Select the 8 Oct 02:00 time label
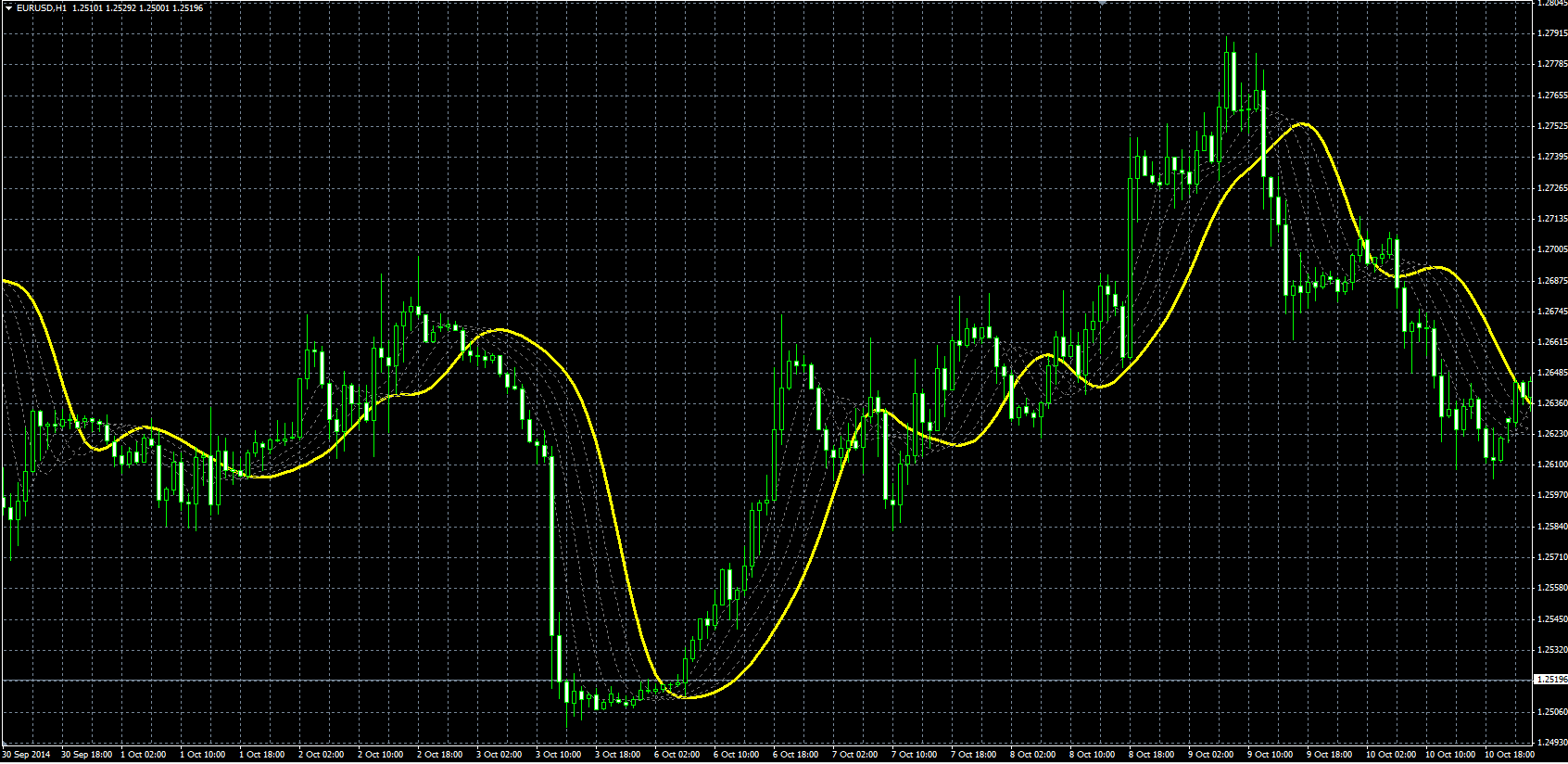The height and width of the screenshot is (764, 1568). 1033,755
